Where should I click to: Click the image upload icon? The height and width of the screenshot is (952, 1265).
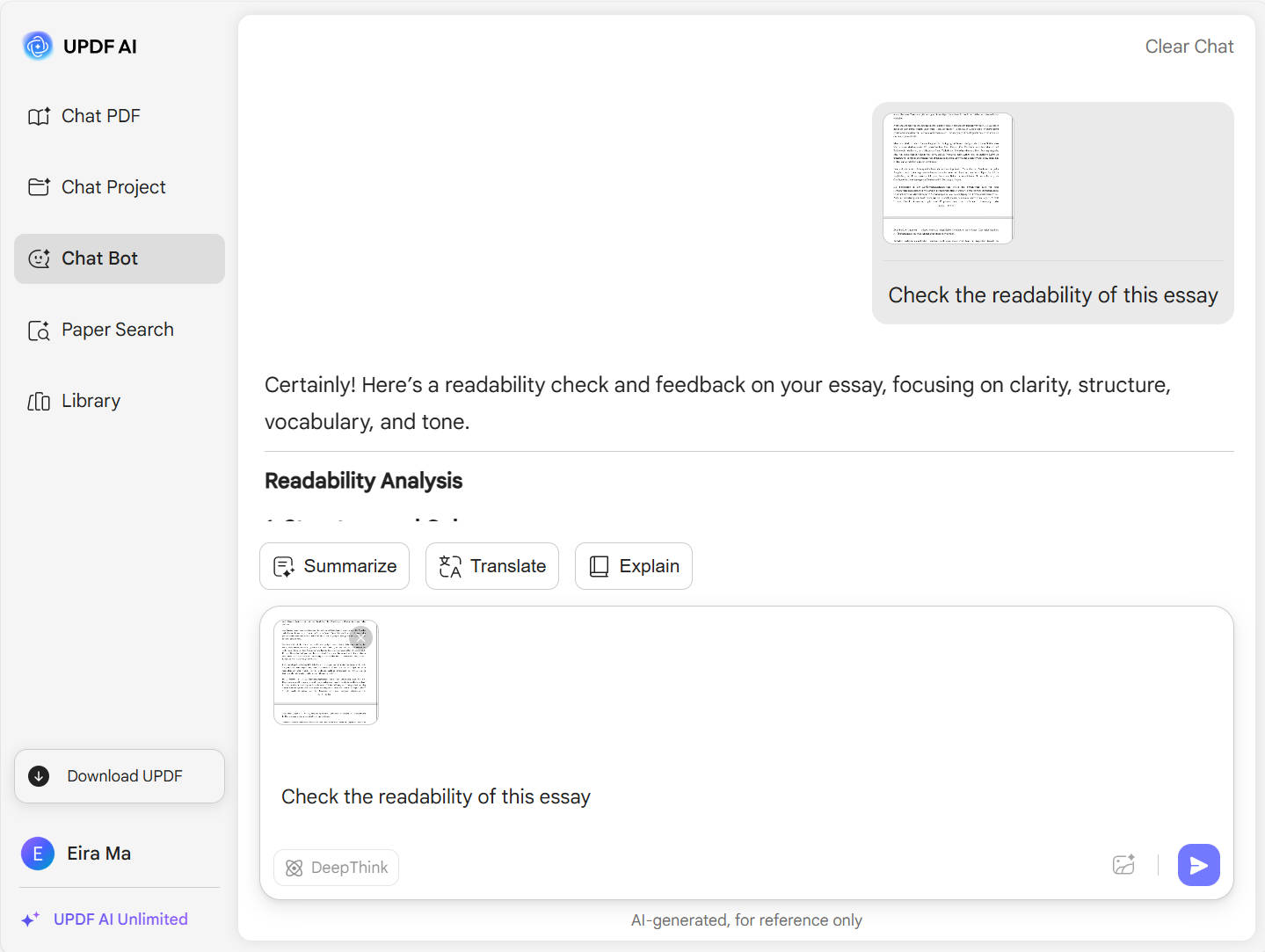tap(1123, 865)
